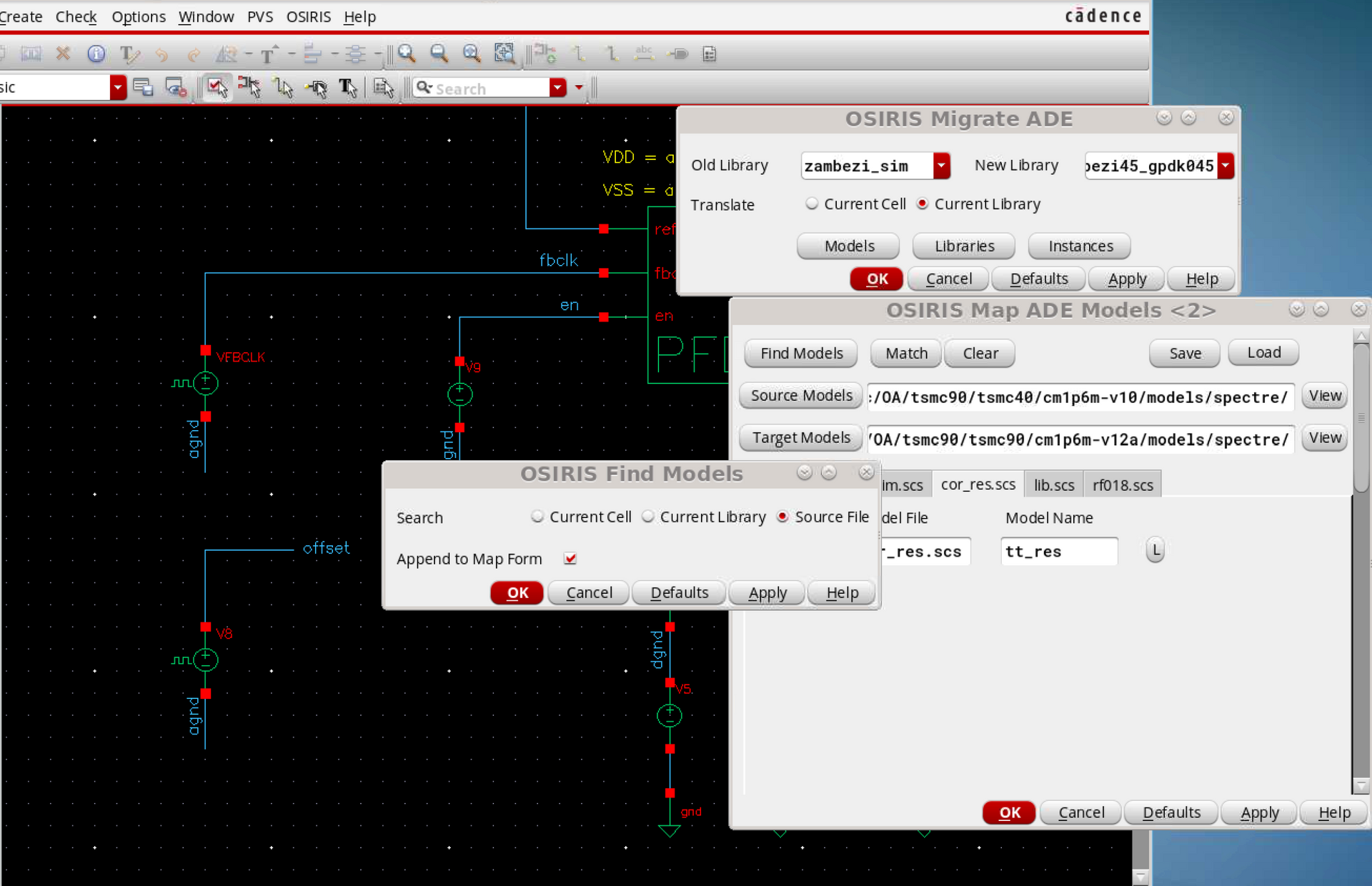Click the Undo arrow icon
The height and width of the screenshot is (886, 1372).
(161, 54)
